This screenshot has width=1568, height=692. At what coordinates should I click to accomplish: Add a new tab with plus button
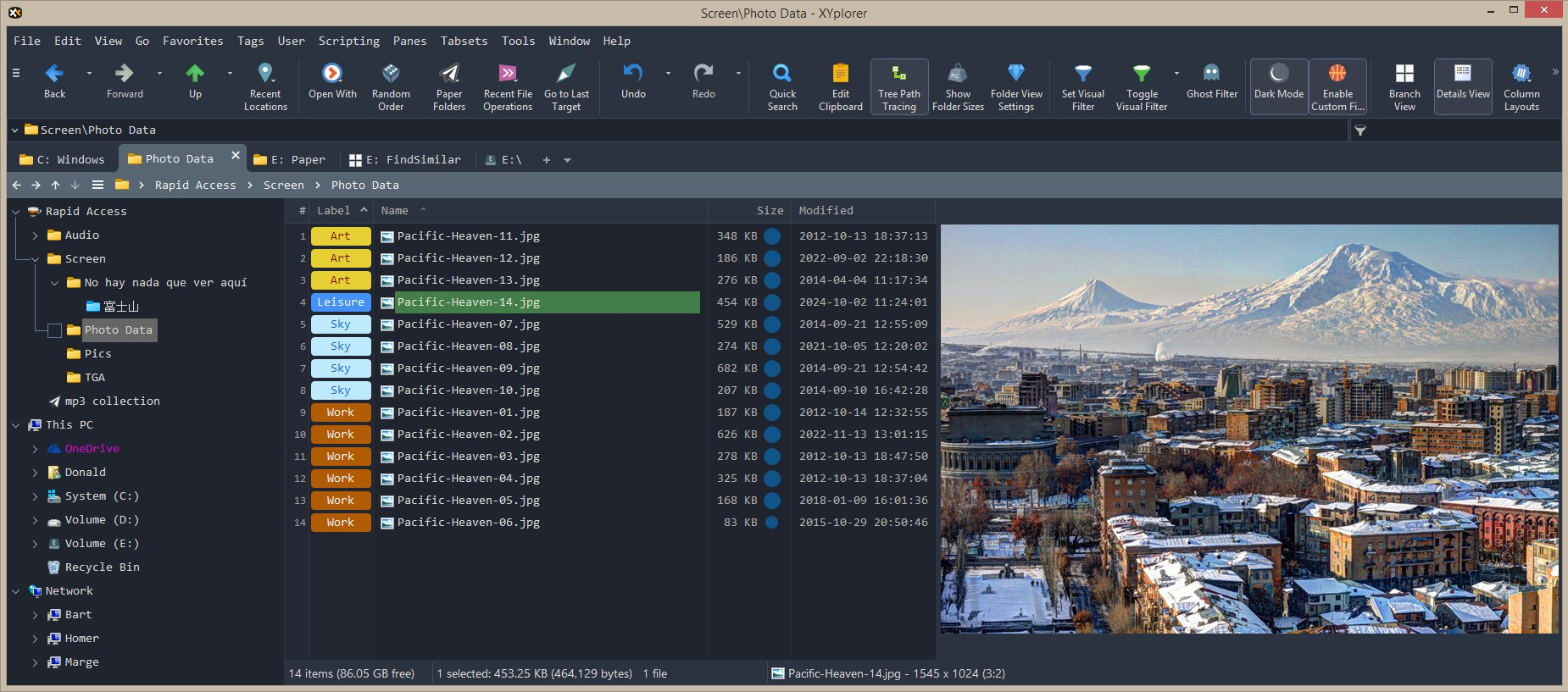pos(547,160)
